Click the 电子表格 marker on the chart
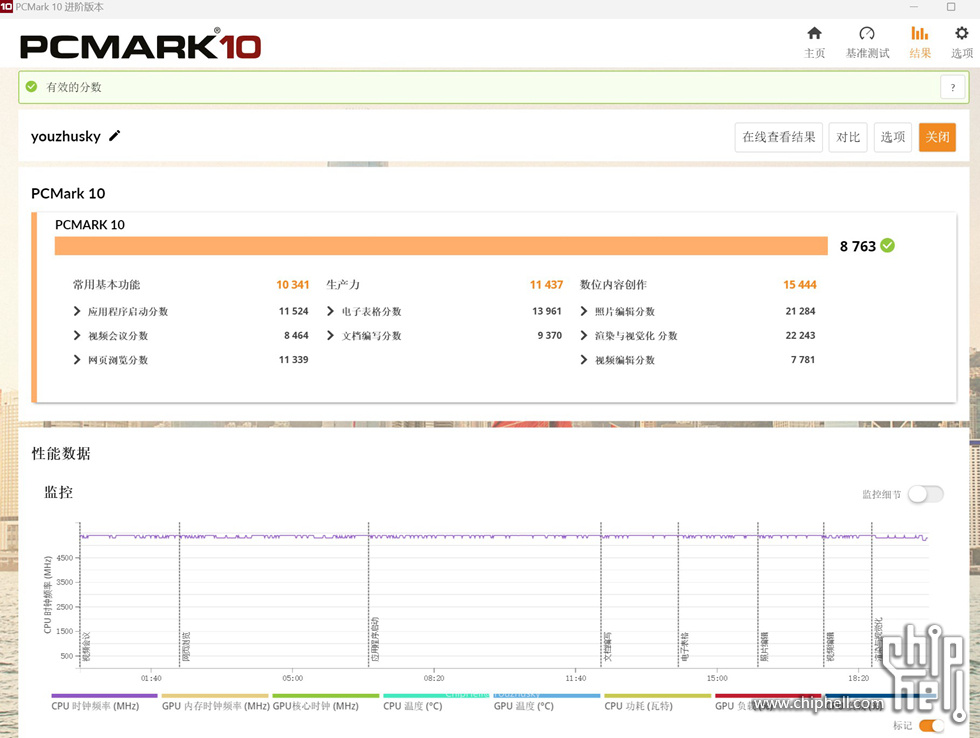 pyautogui.click(x=685, y=647)
